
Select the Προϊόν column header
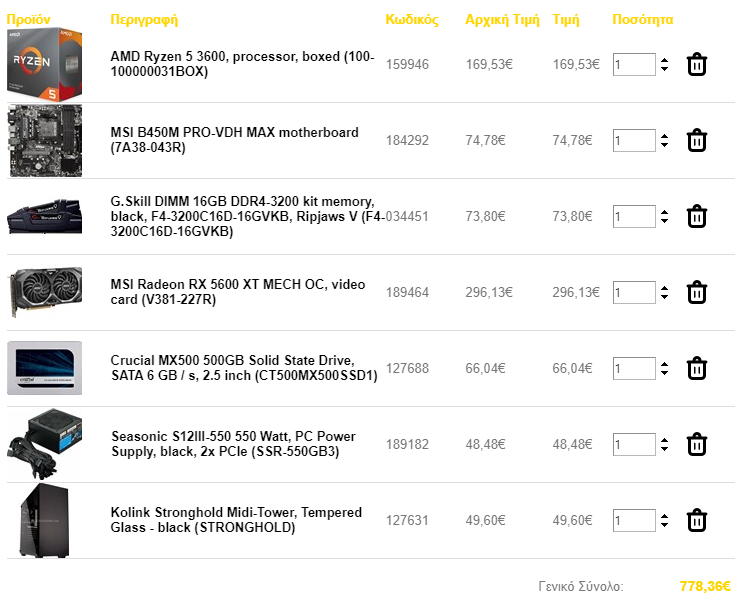(29, 20)
